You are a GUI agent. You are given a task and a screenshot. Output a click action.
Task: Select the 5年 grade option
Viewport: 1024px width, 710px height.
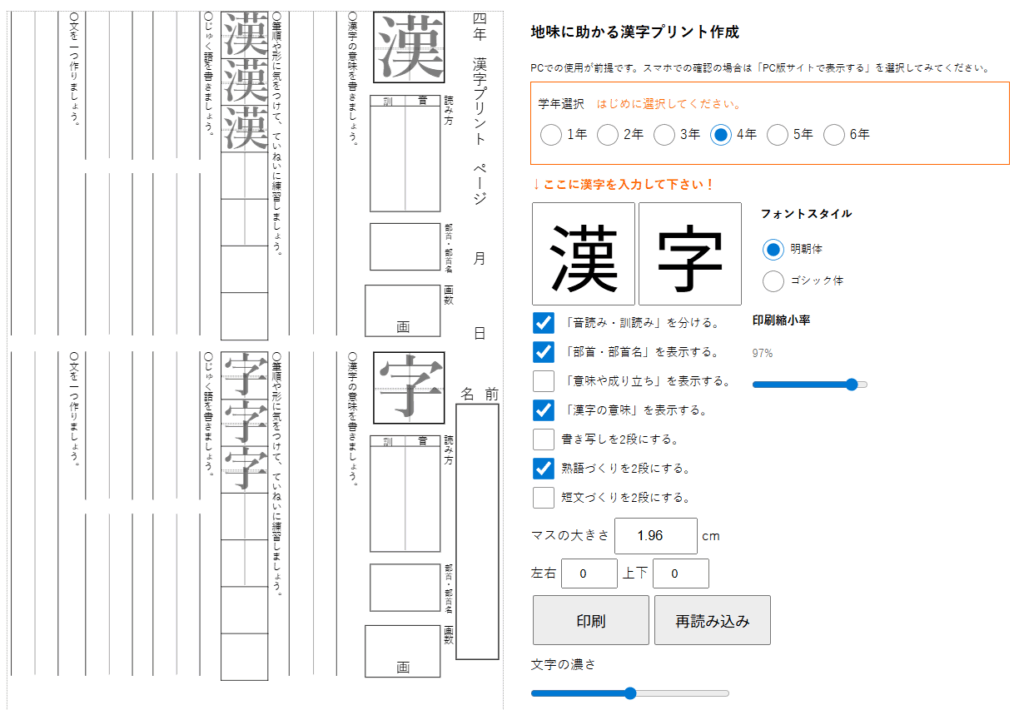[778, 135]
